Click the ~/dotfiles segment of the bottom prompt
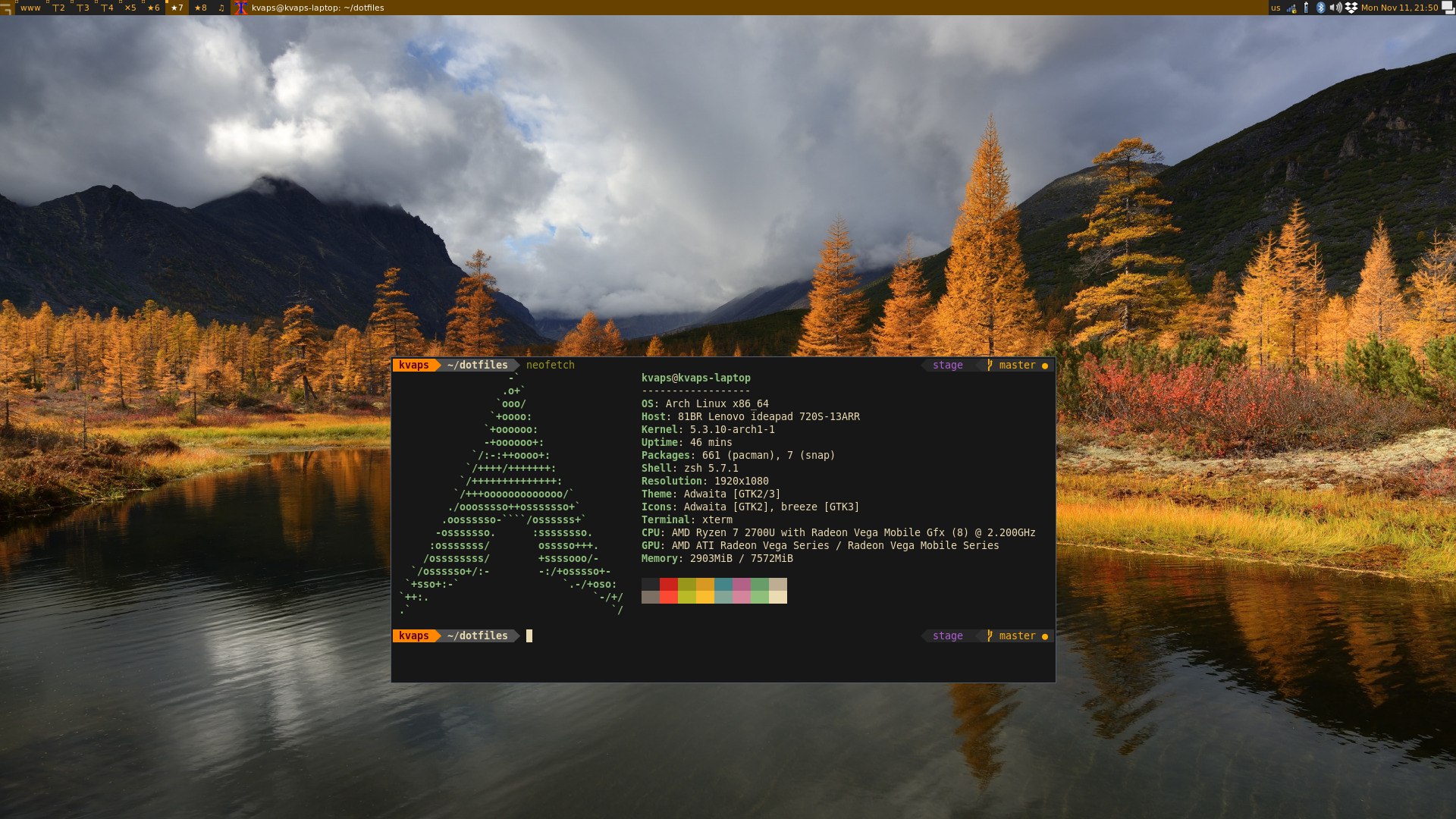1456x819 pixels. (478, 635)
